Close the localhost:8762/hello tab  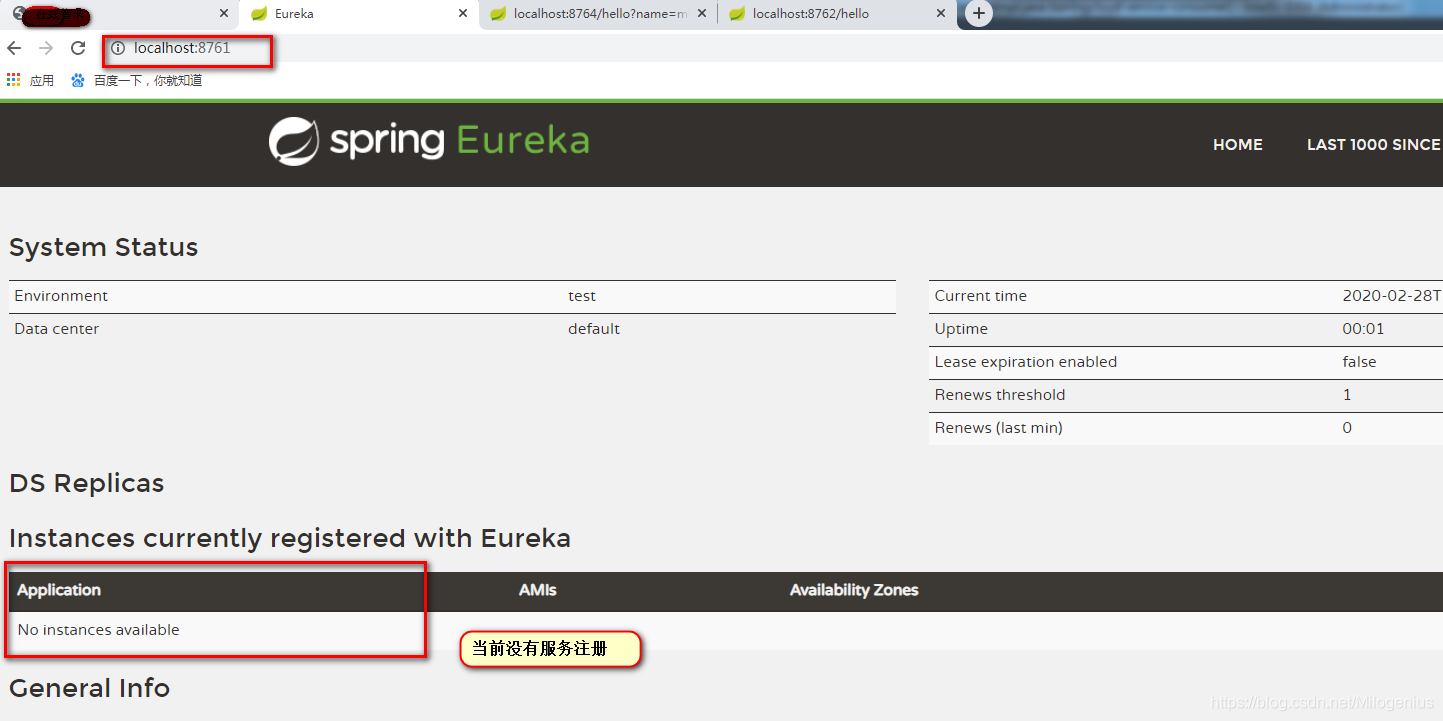pos(940,14)
